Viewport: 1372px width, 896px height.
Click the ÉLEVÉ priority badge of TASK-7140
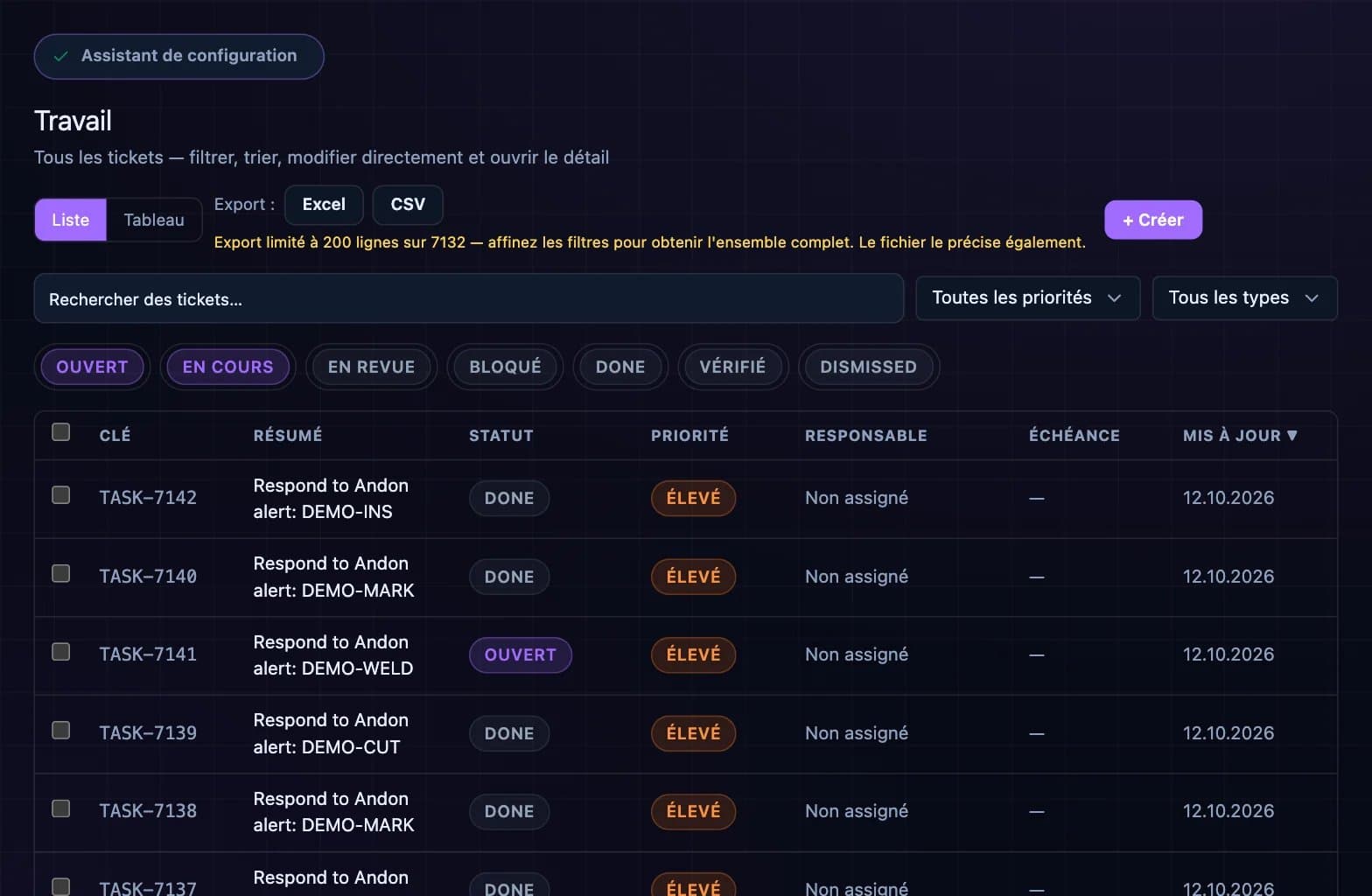tap(694, 577)
